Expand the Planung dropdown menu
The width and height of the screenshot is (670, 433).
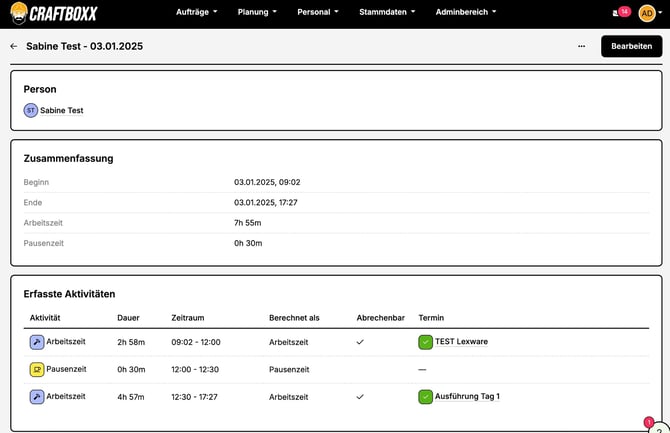point(259,13)
